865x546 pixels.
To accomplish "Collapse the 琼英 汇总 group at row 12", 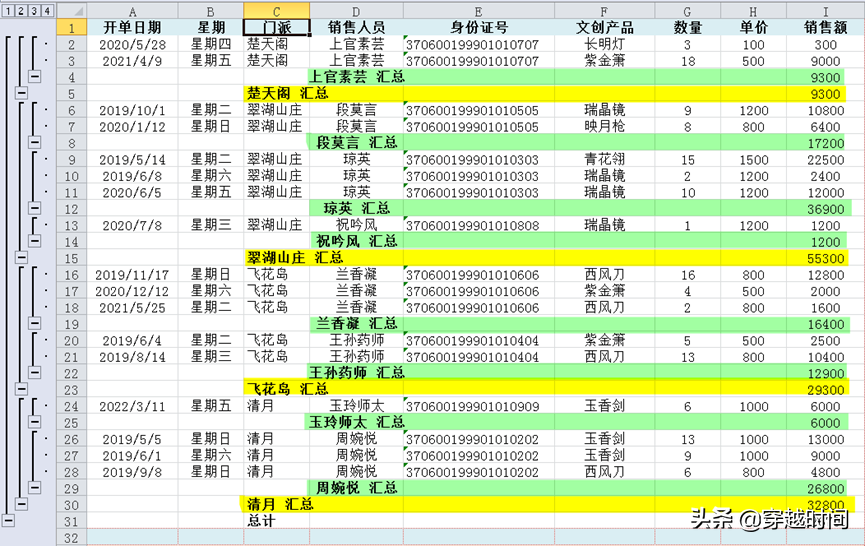I will (x=35, y=208).
